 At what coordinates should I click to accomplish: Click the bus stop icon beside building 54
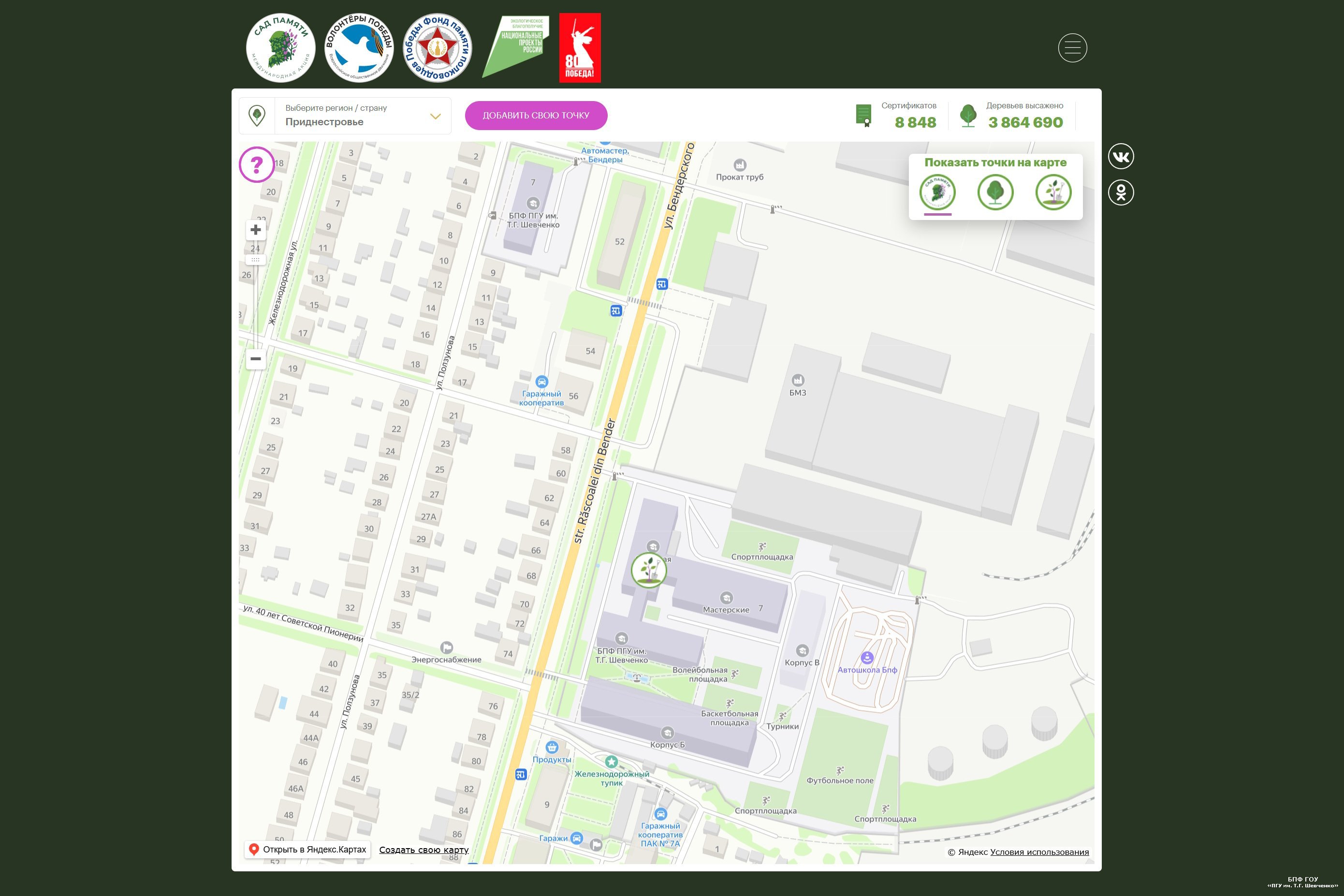tap(616, 311)
